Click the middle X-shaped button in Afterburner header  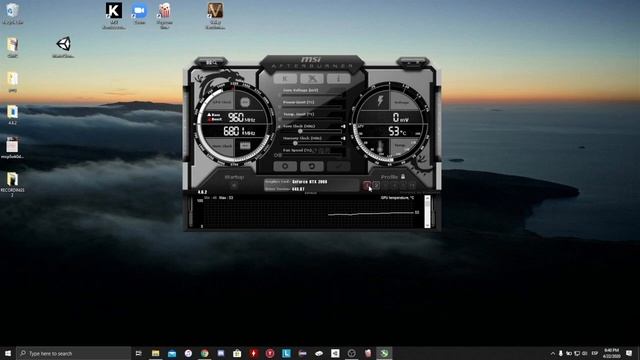point(312,78)
